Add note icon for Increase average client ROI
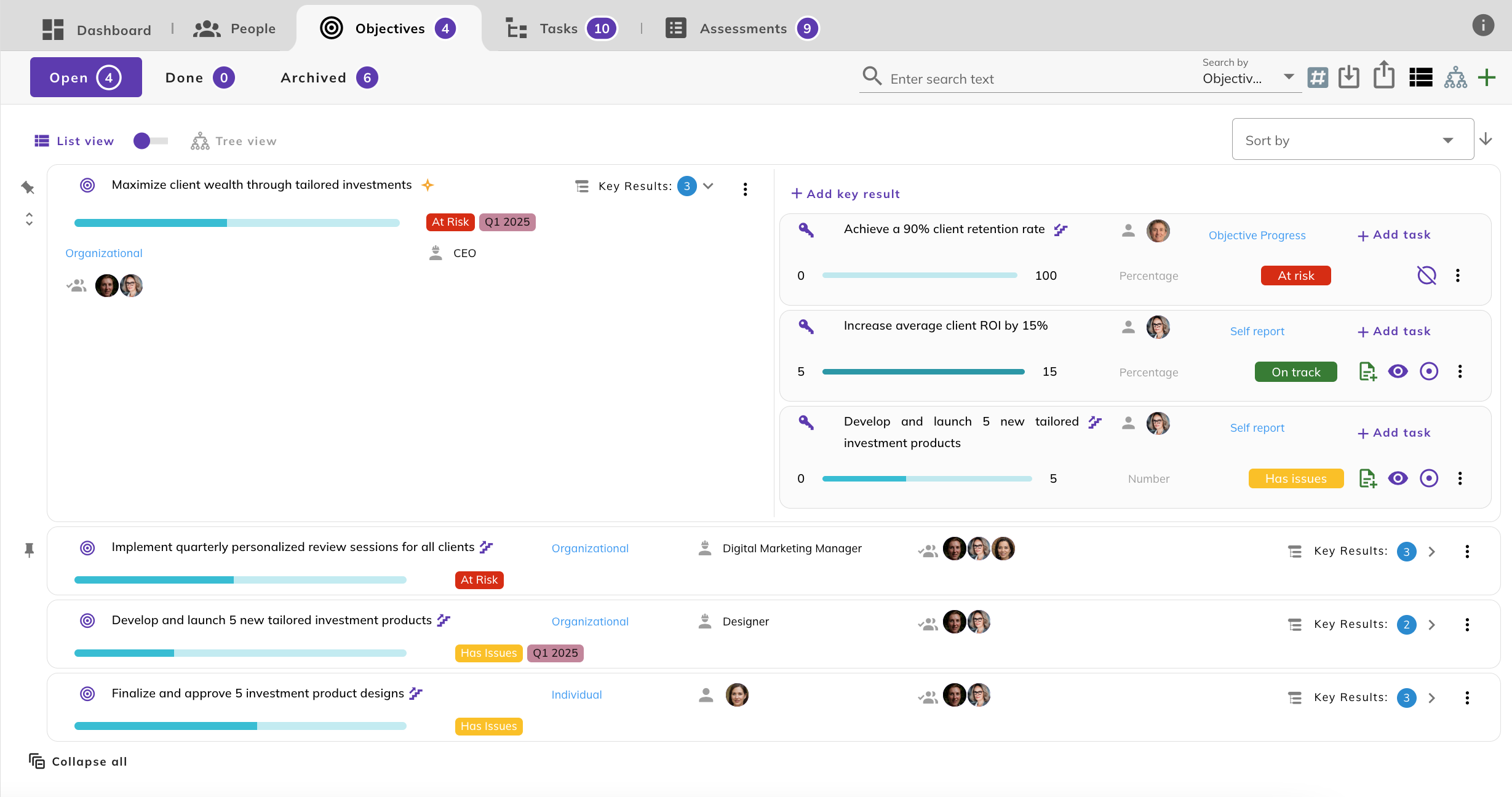Image resolution: width=1512 pixels, height=797 pixels. tap(1367, 371)
